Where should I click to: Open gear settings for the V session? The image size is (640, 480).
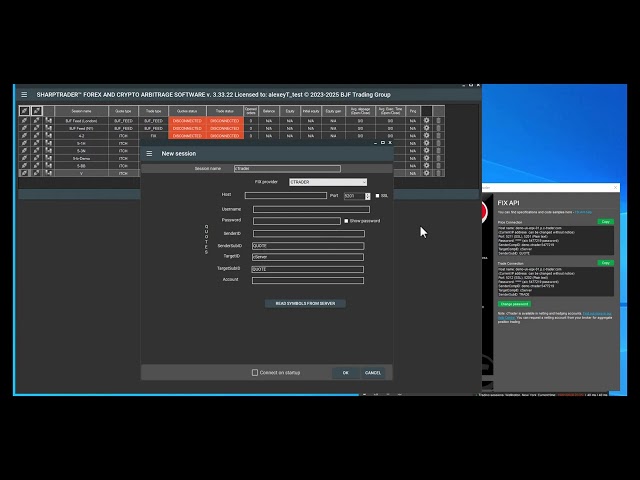(427, 173)
